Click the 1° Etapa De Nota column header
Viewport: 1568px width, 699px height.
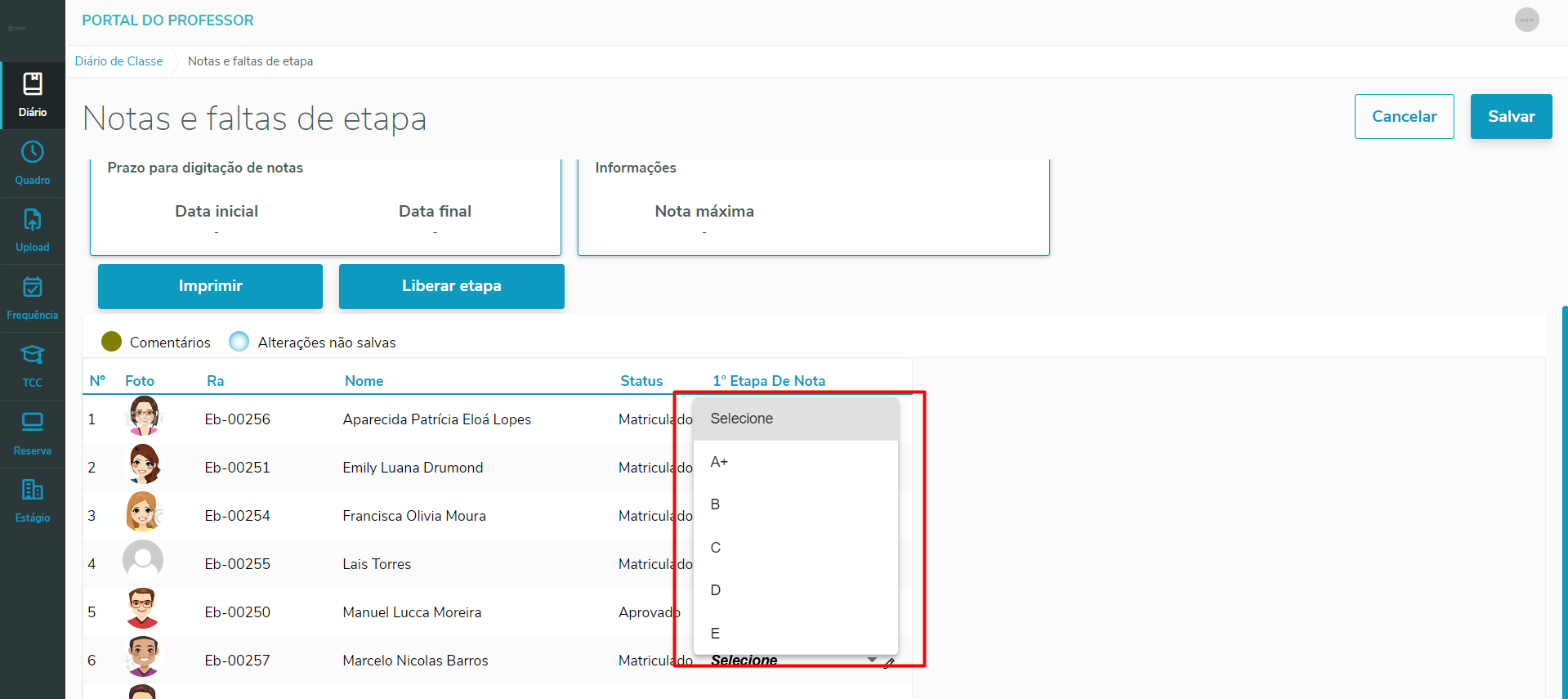(x=769, y=381)
